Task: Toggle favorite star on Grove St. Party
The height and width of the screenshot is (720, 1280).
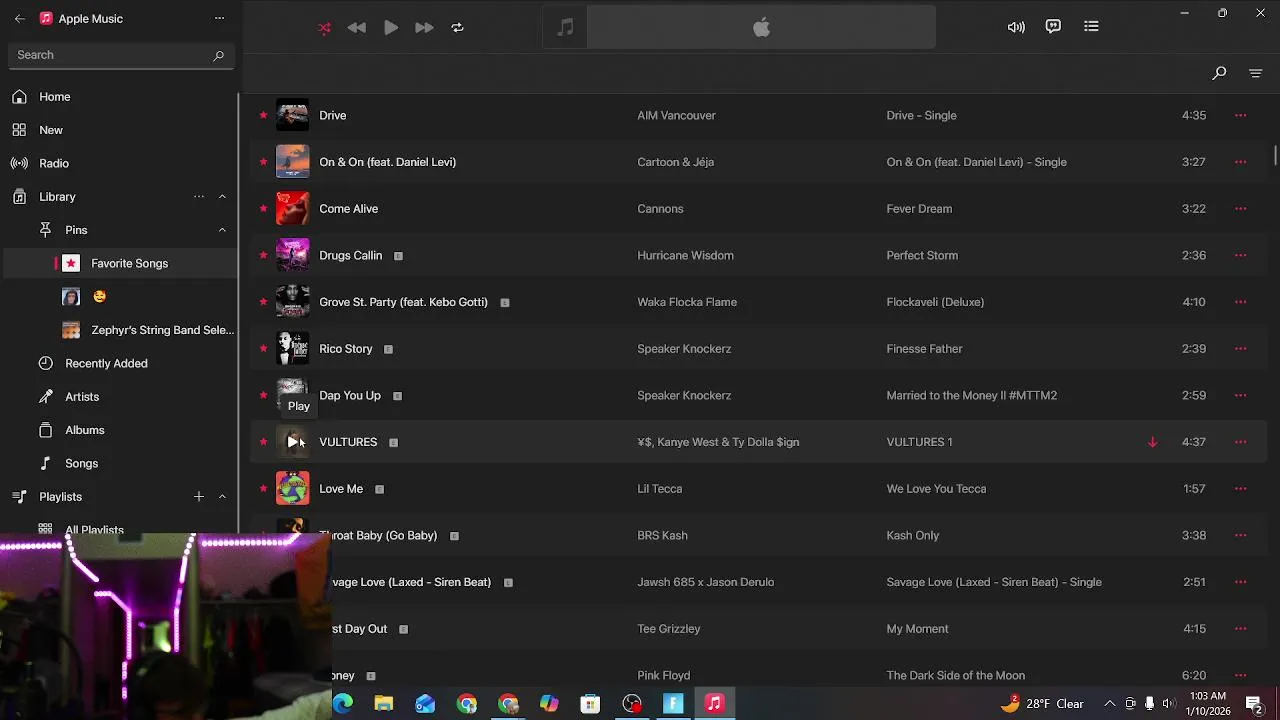Action: 263,301
